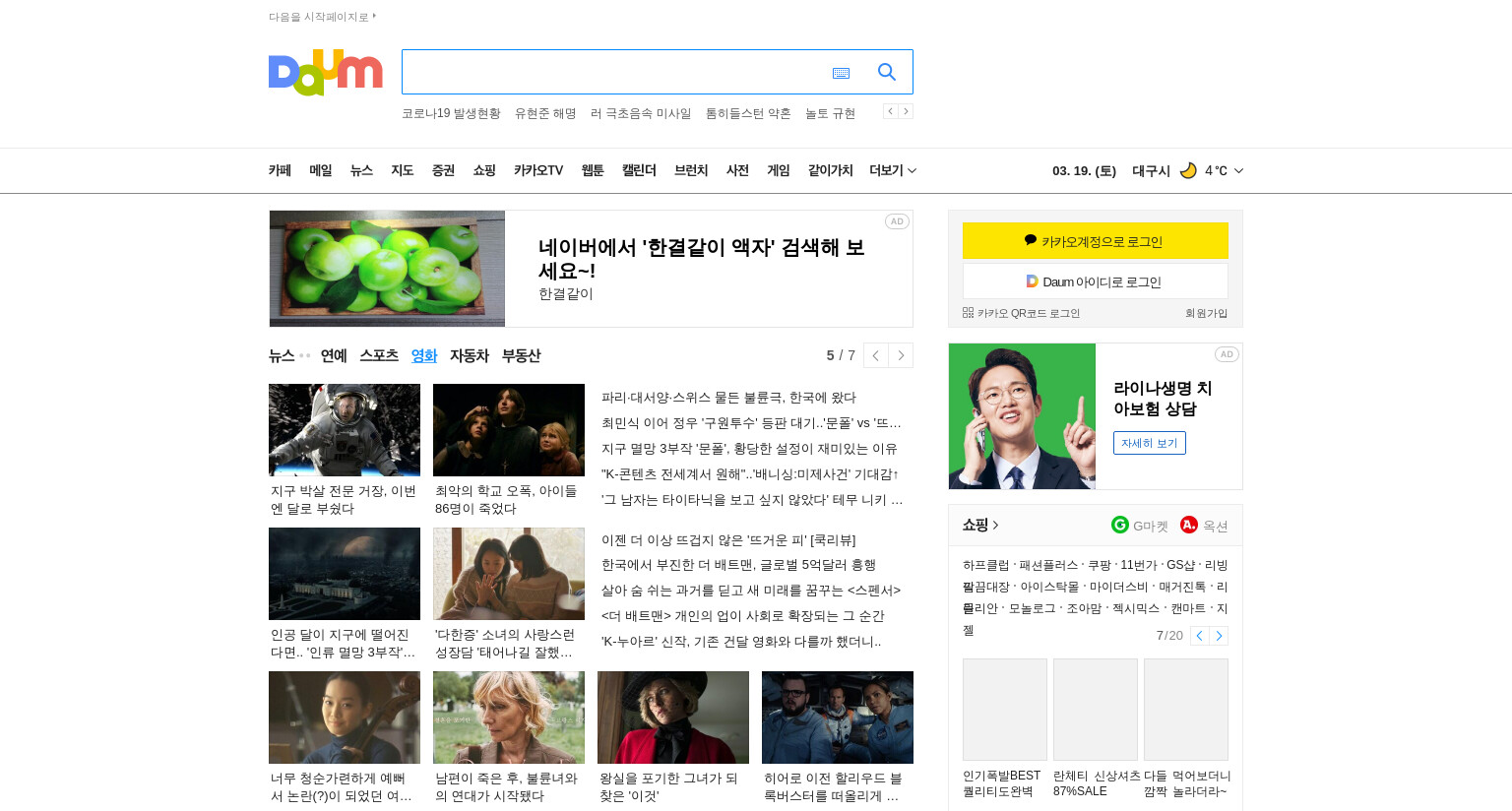Screen dimensions: 1512x811
Task: Open the green apples ad image
Action: pos(387,269)
